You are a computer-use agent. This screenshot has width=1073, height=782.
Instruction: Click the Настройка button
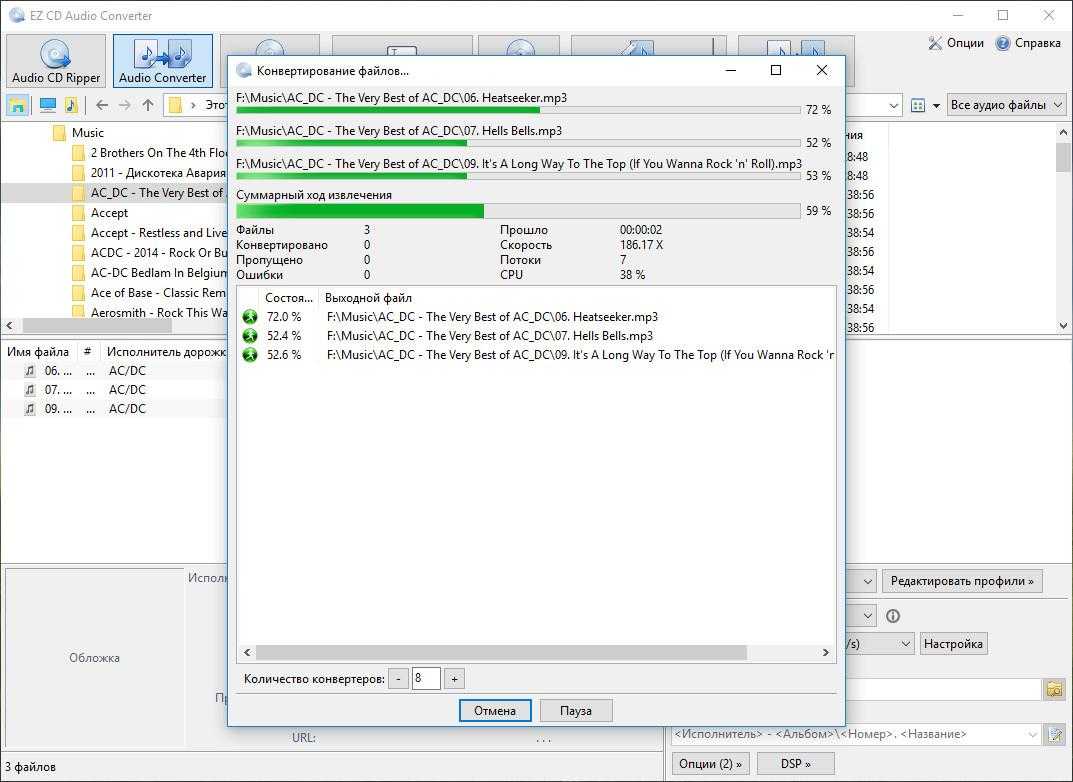953,644
